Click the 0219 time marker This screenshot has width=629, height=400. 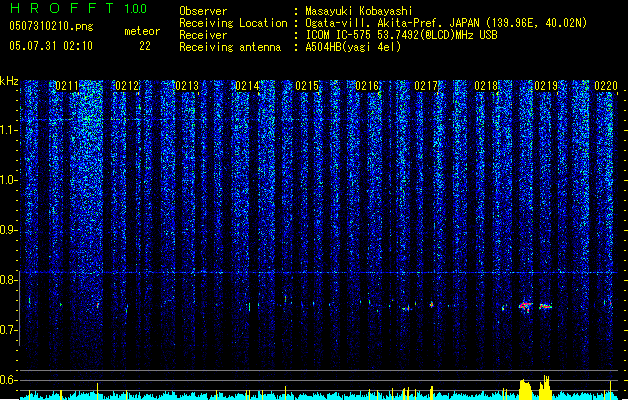pos(546,86)
